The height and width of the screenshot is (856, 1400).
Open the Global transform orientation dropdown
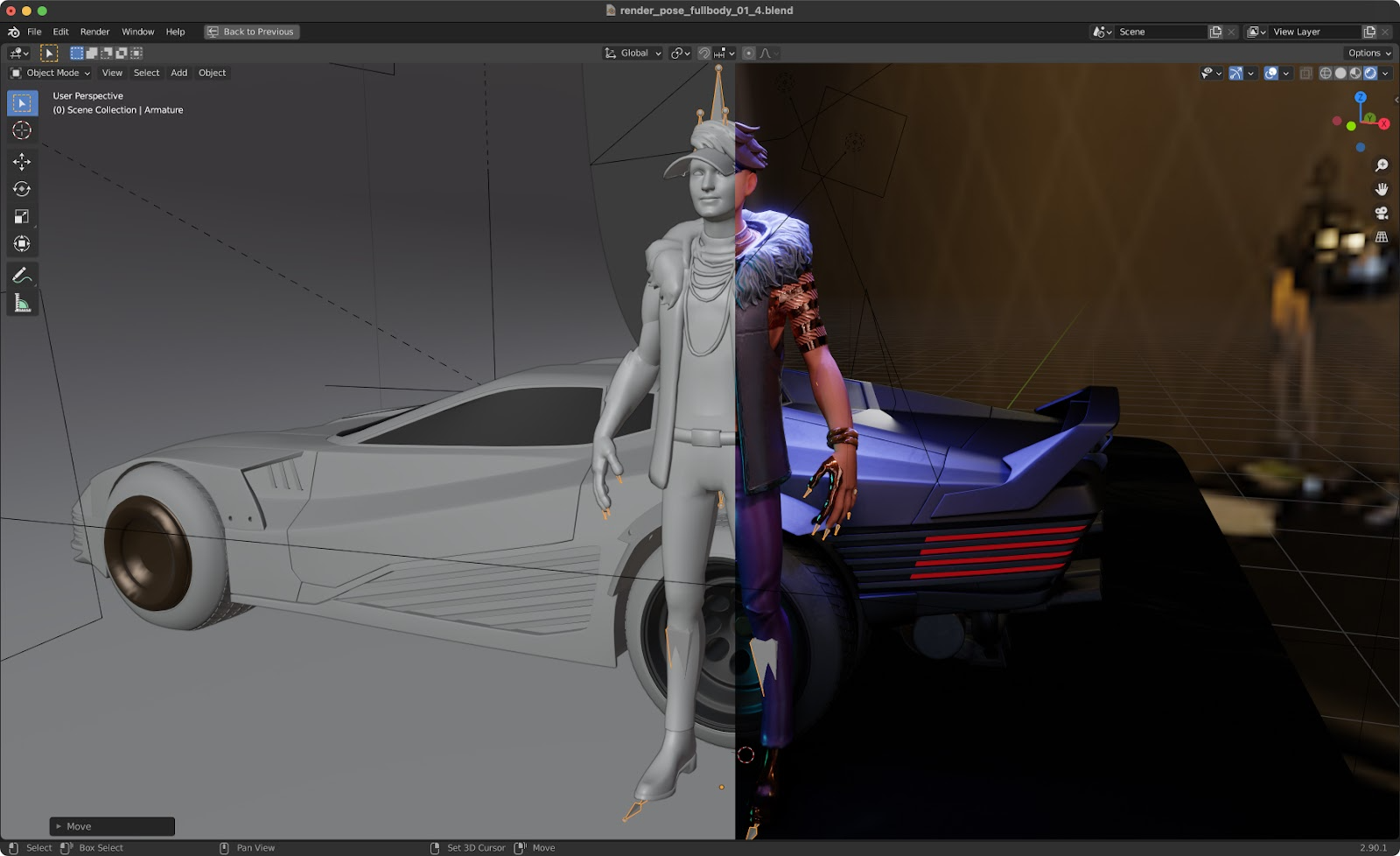point(633,53)
